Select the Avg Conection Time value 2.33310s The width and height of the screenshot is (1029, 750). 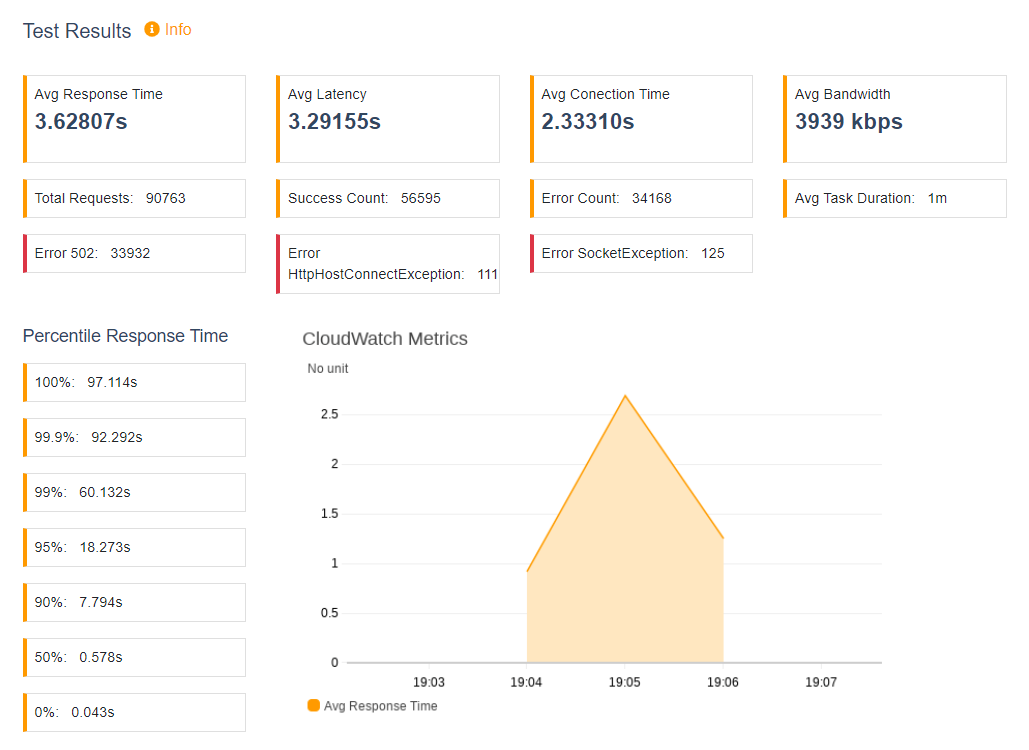click(x=587, y=121)
